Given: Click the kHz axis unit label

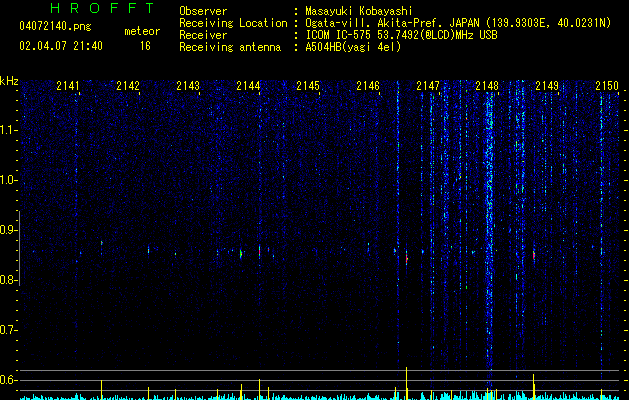Looking at the screenshot, I should click(x=9, y=81).
